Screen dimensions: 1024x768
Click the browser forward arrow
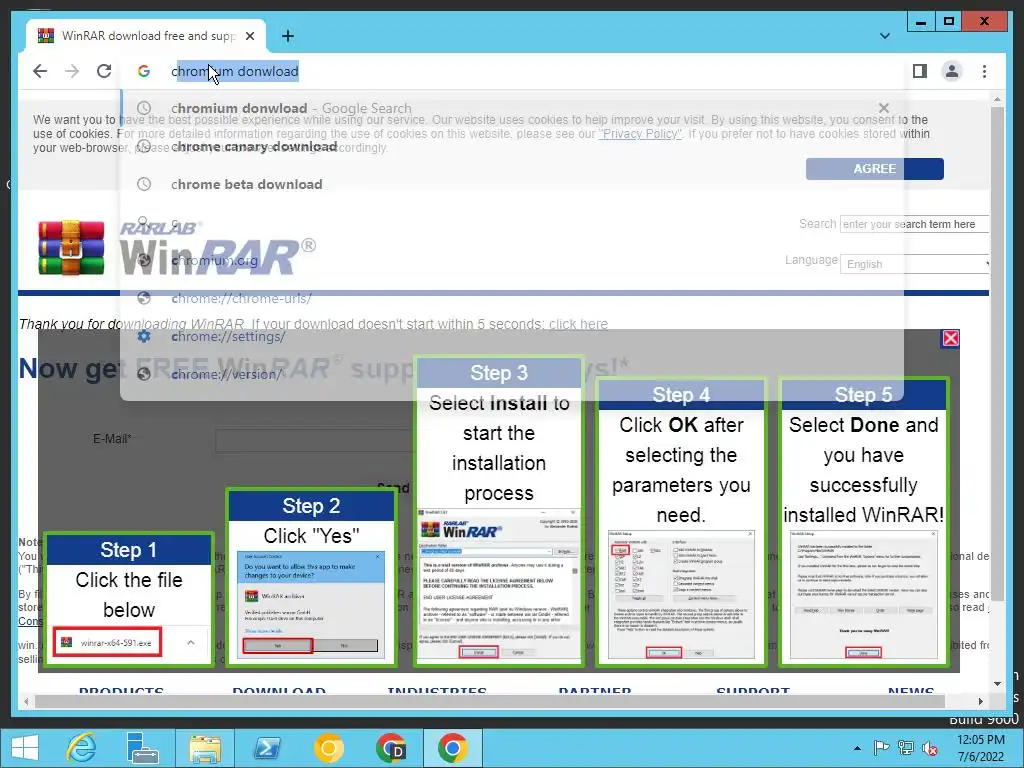tap(72, 71)
